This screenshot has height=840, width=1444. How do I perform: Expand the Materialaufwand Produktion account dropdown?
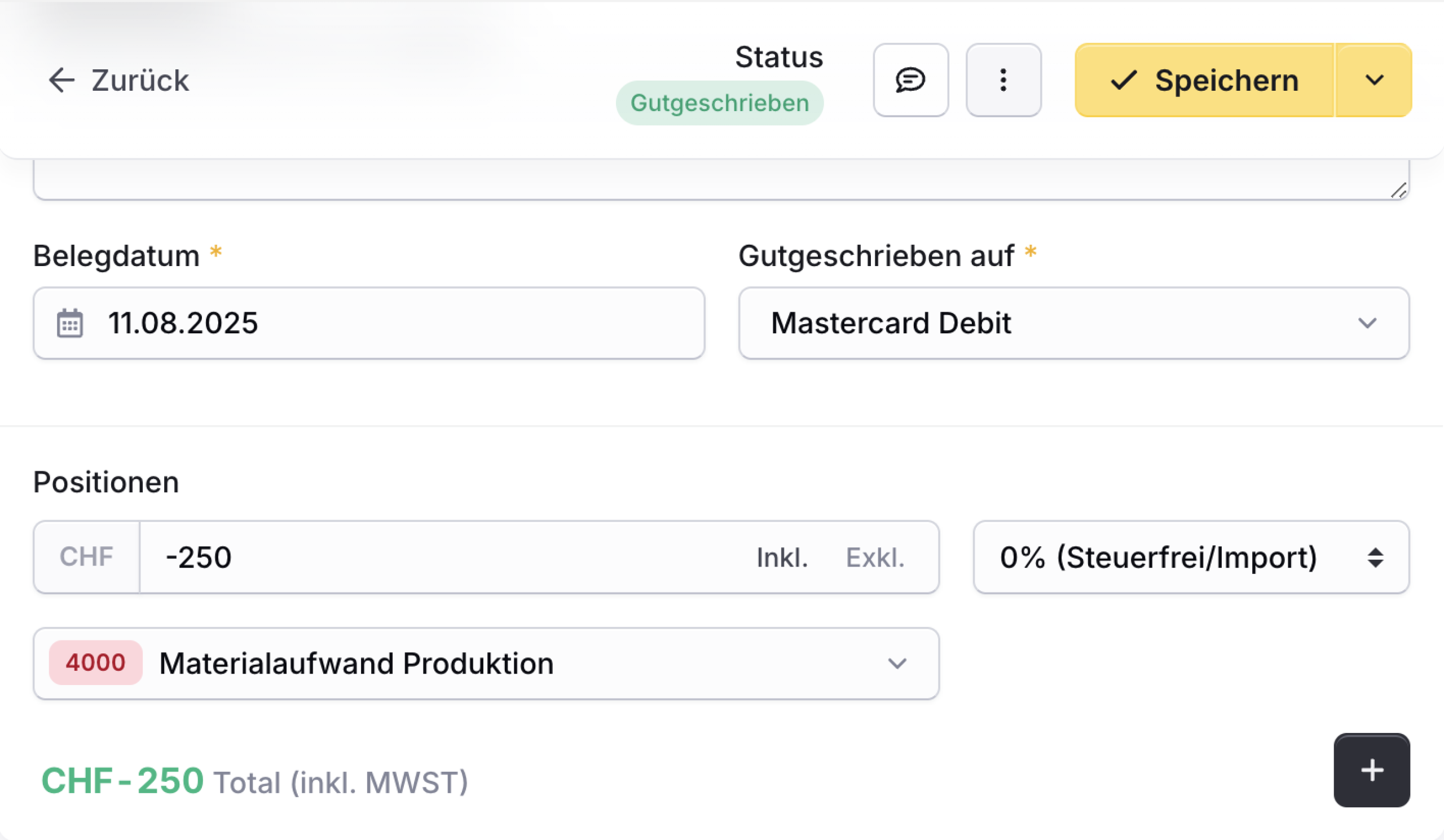point(486,664)
